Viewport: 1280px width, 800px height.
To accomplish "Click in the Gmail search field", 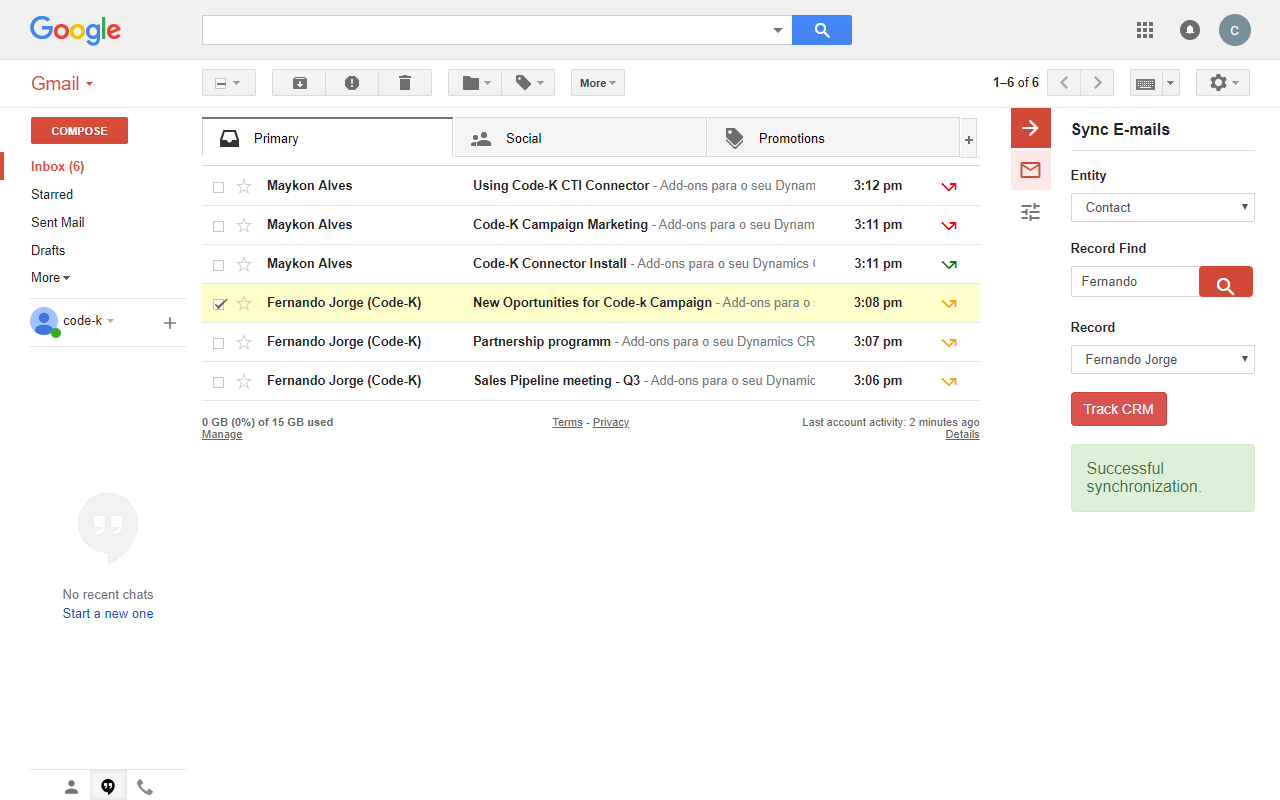I will (x=485, y=30).
